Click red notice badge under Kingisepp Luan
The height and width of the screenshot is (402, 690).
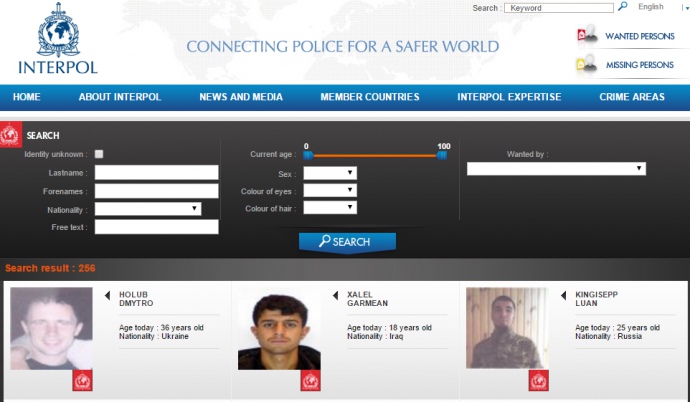[538, 380]
